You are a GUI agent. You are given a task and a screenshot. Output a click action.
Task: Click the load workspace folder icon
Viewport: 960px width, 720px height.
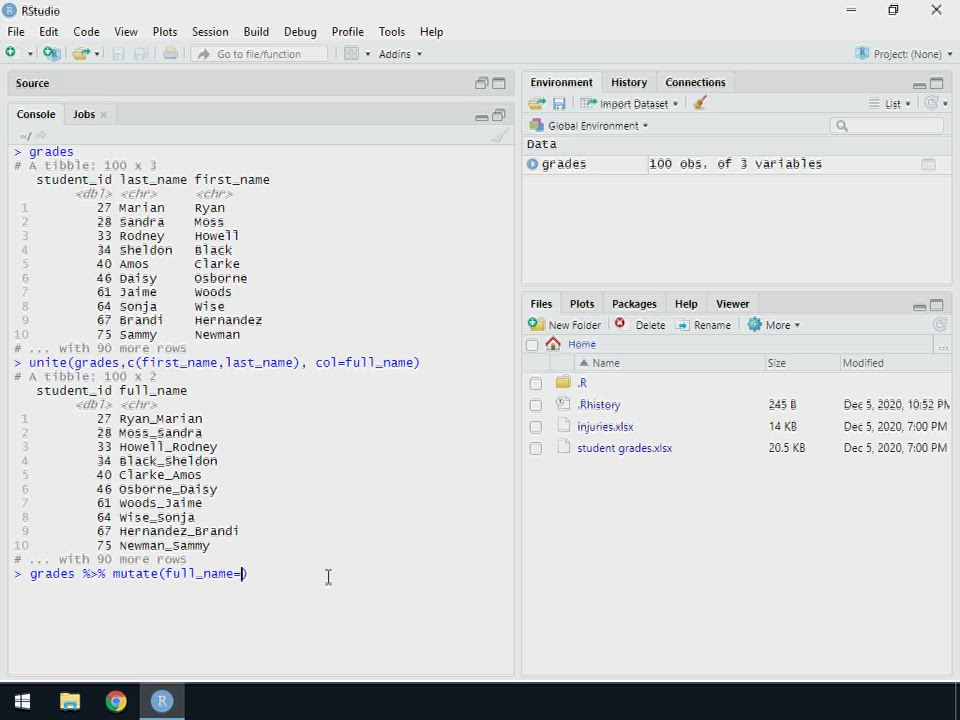537,103
